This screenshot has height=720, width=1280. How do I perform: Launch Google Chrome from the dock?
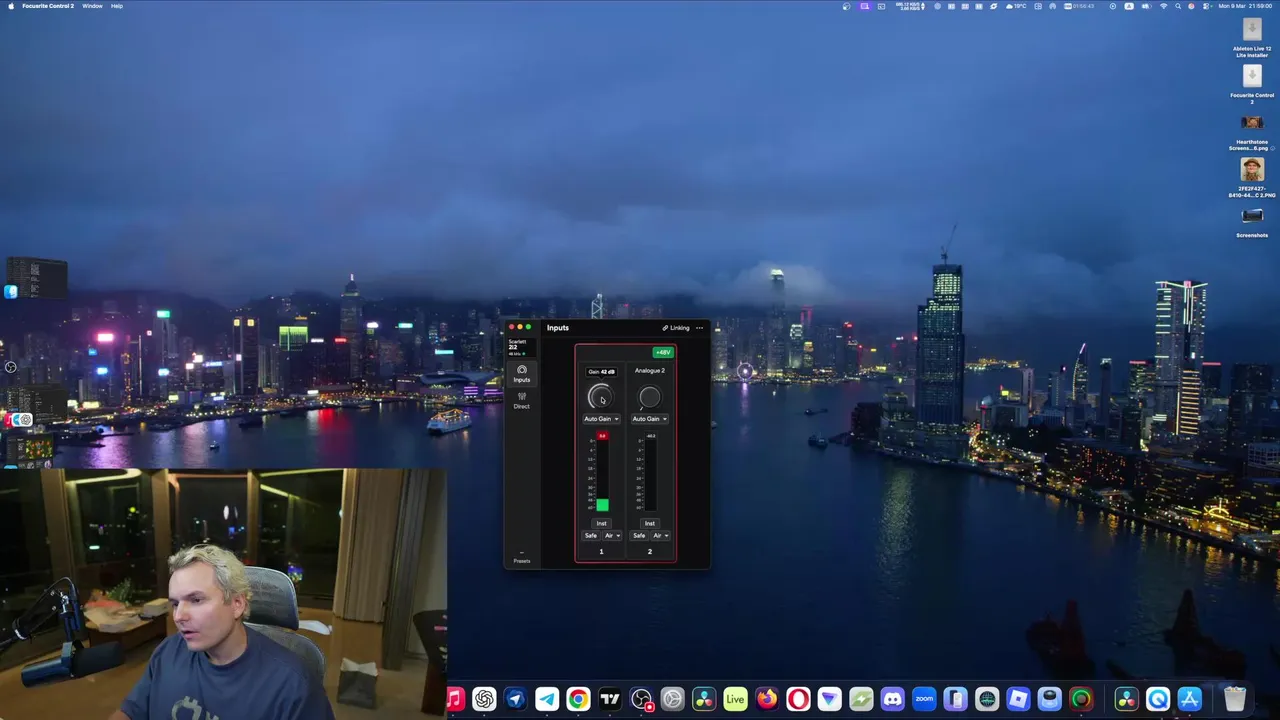coord(578,699)
